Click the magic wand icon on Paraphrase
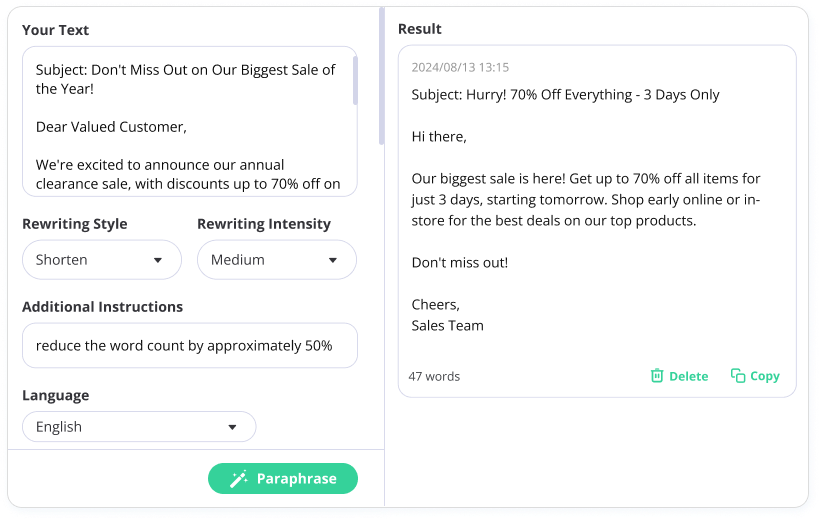820x520 pixels. coord(239,479)
